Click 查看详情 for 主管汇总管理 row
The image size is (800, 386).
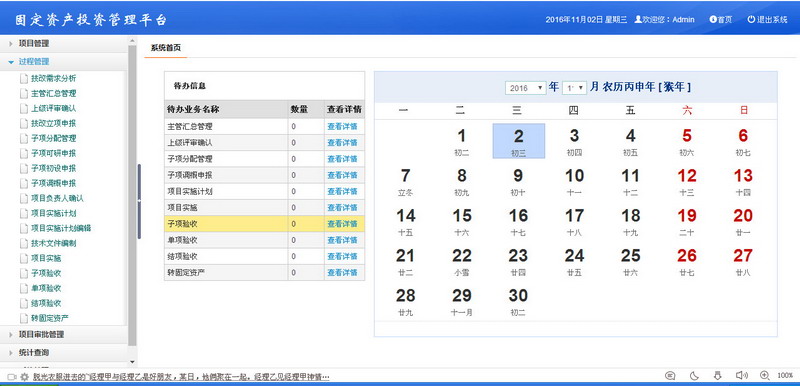tap(342, 127)
